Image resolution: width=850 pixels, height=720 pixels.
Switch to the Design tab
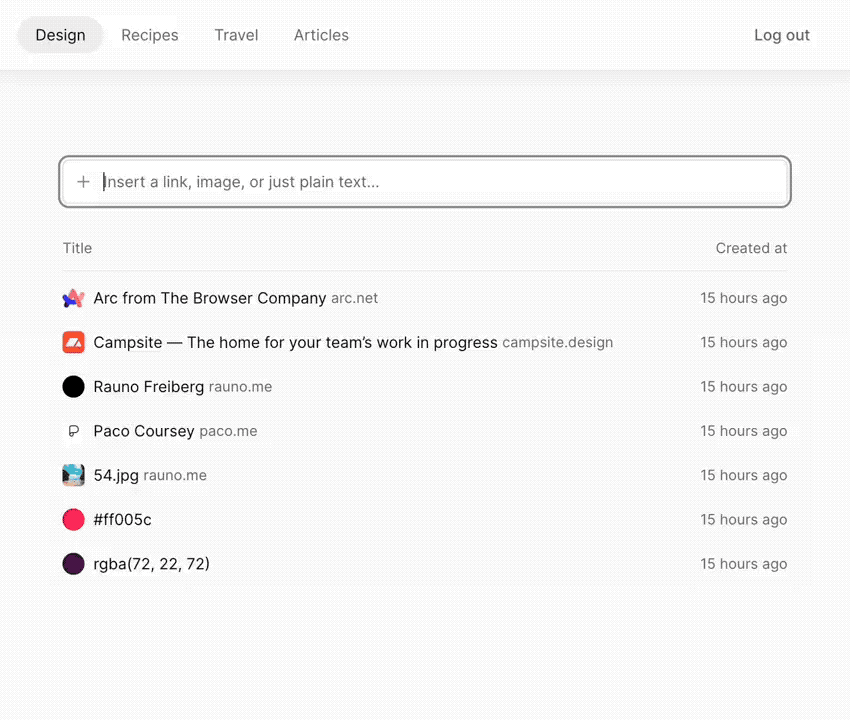pos(60,35)
